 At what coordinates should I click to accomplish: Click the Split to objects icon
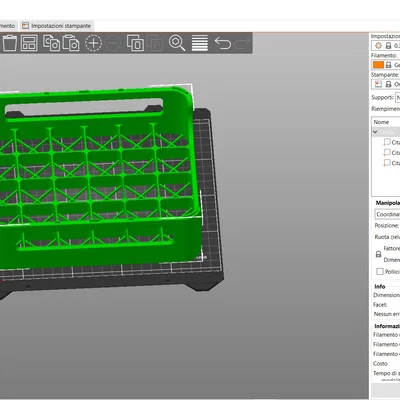pos(135,43)
